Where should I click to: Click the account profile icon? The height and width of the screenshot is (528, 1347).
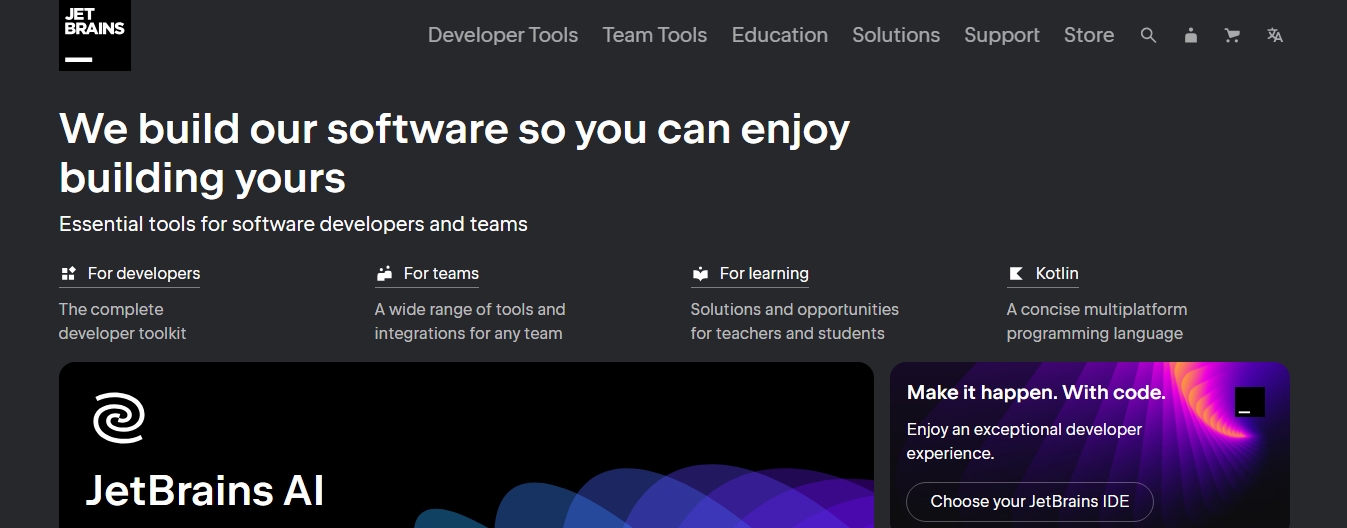pyautogui.click(x=1190, y=35)
